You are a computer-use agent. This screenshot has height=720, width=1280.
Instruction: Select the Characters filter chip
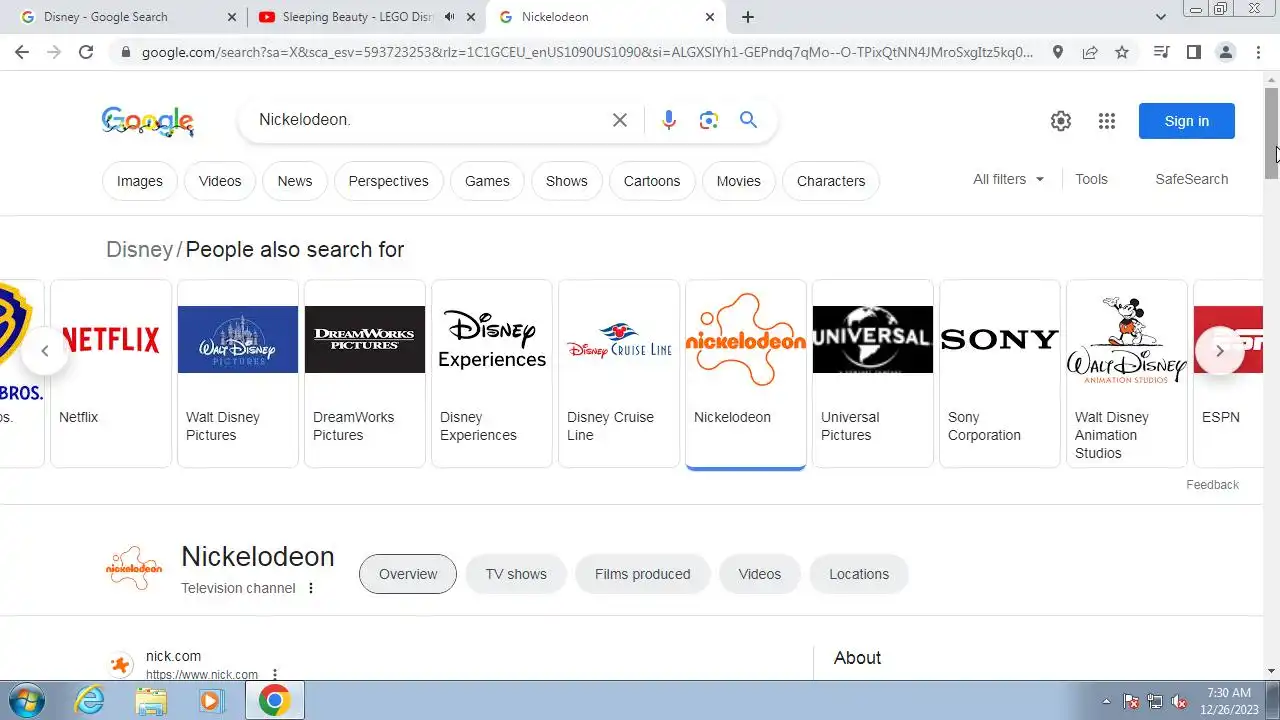831,181
